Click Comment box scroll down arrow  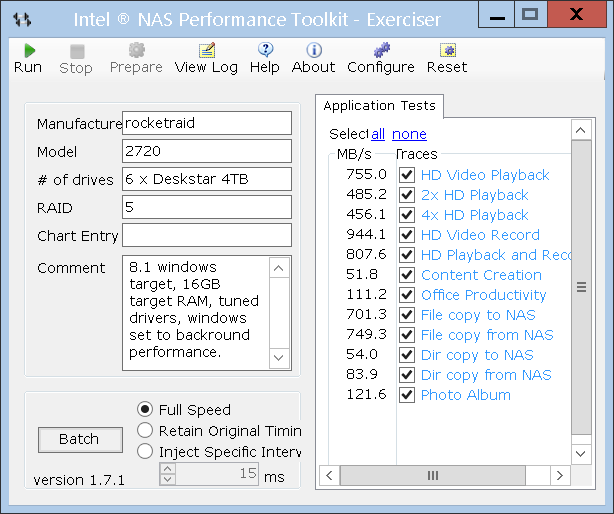click(279, 358)
